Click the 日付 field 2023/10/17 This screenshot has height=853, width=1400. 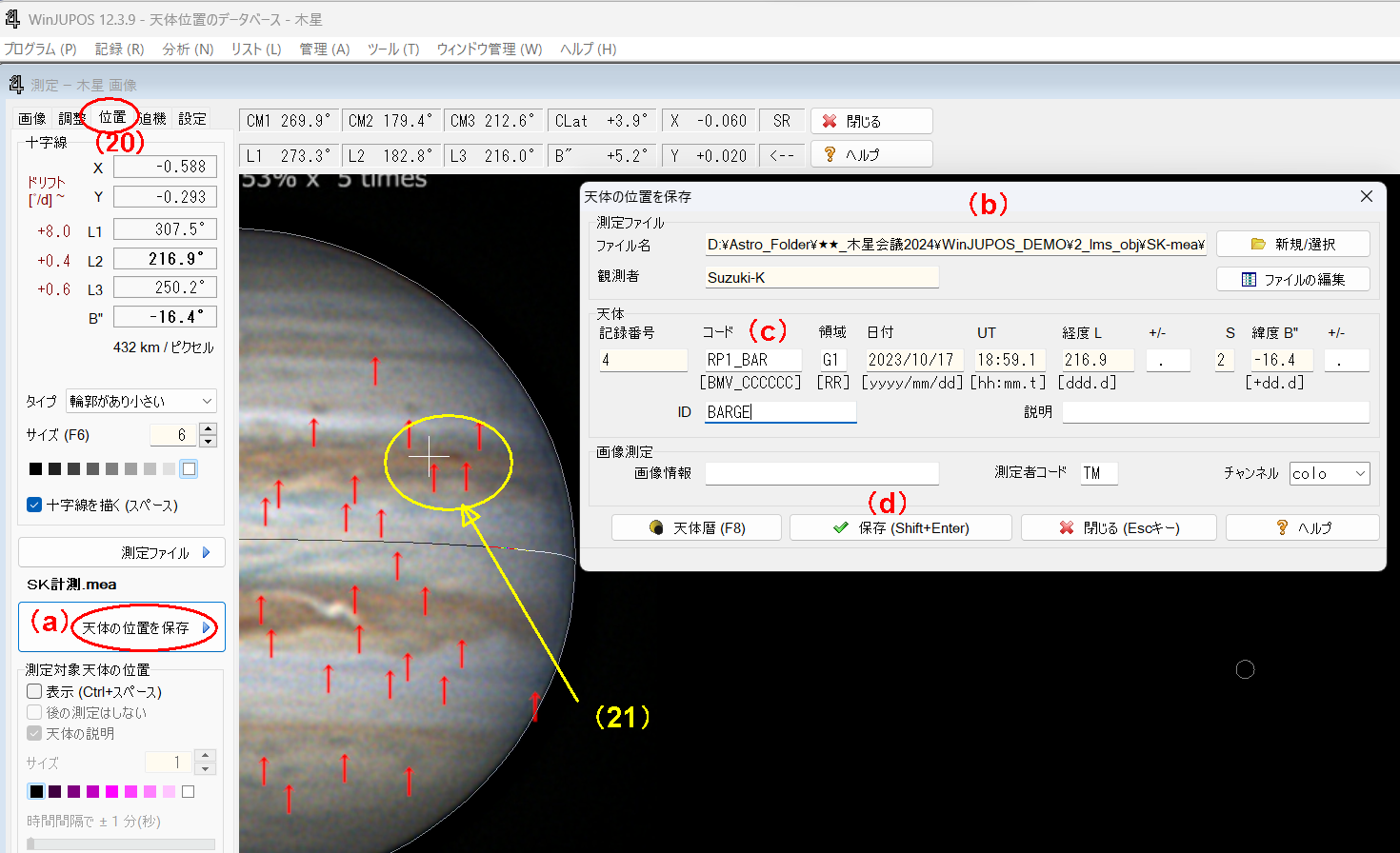pyautogui.click(x=914, y=360)
